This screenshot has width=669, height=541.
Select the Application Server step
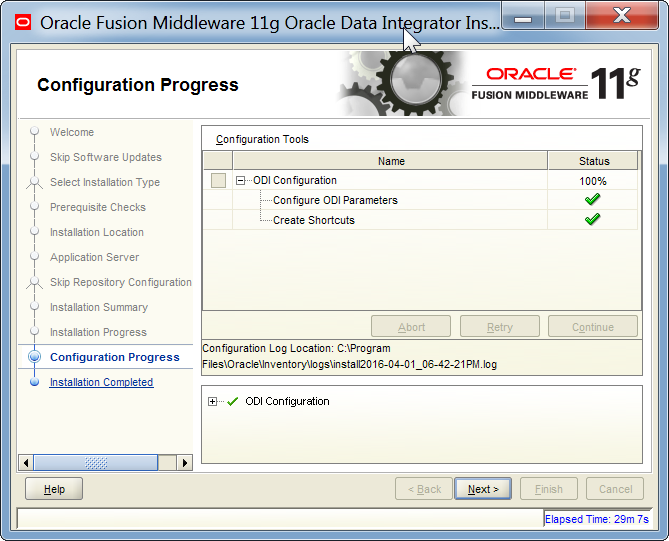pyautogui.click(x=94, y=257)
